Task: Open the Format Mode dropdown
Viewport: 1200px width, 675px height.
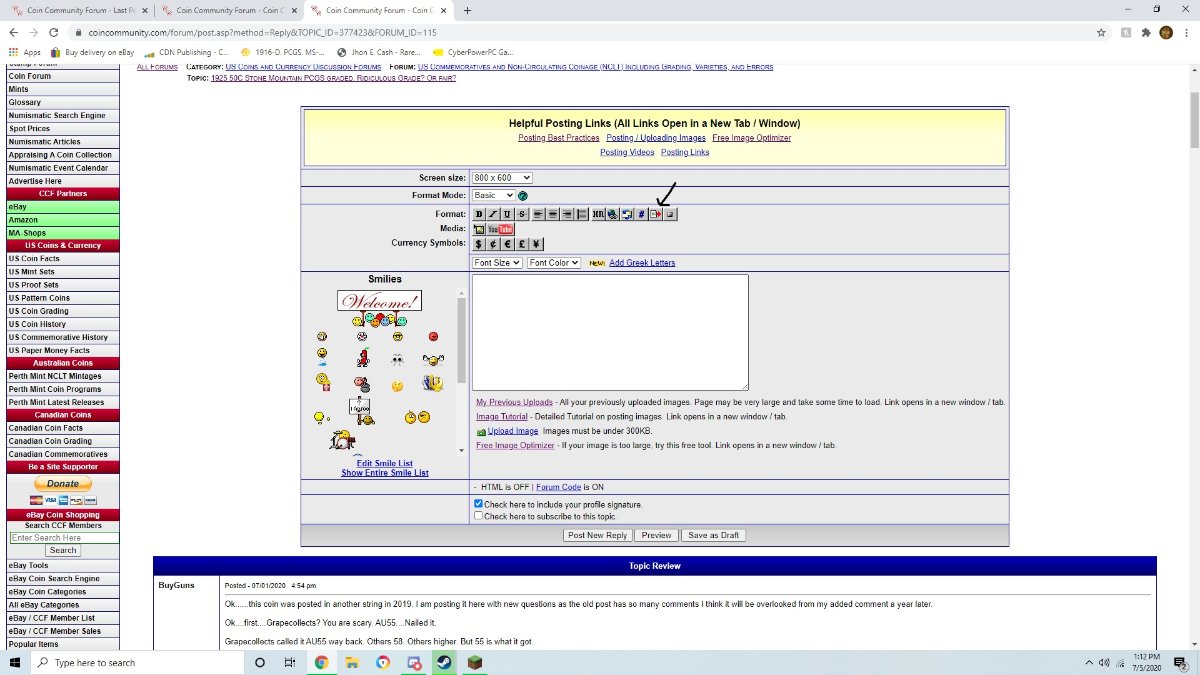Action: [494, 195]
